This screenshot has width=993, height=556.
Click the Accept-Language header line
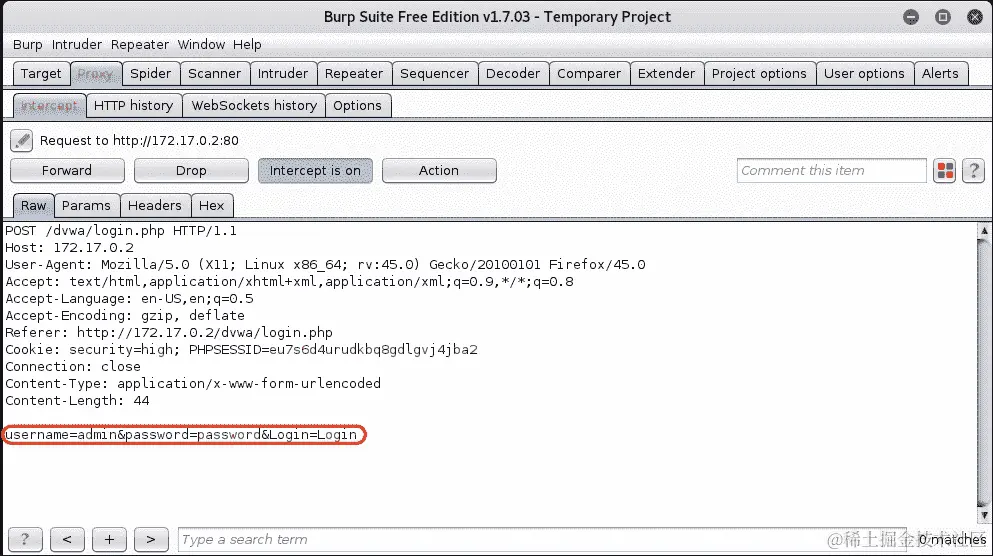[x=129, y=299]
